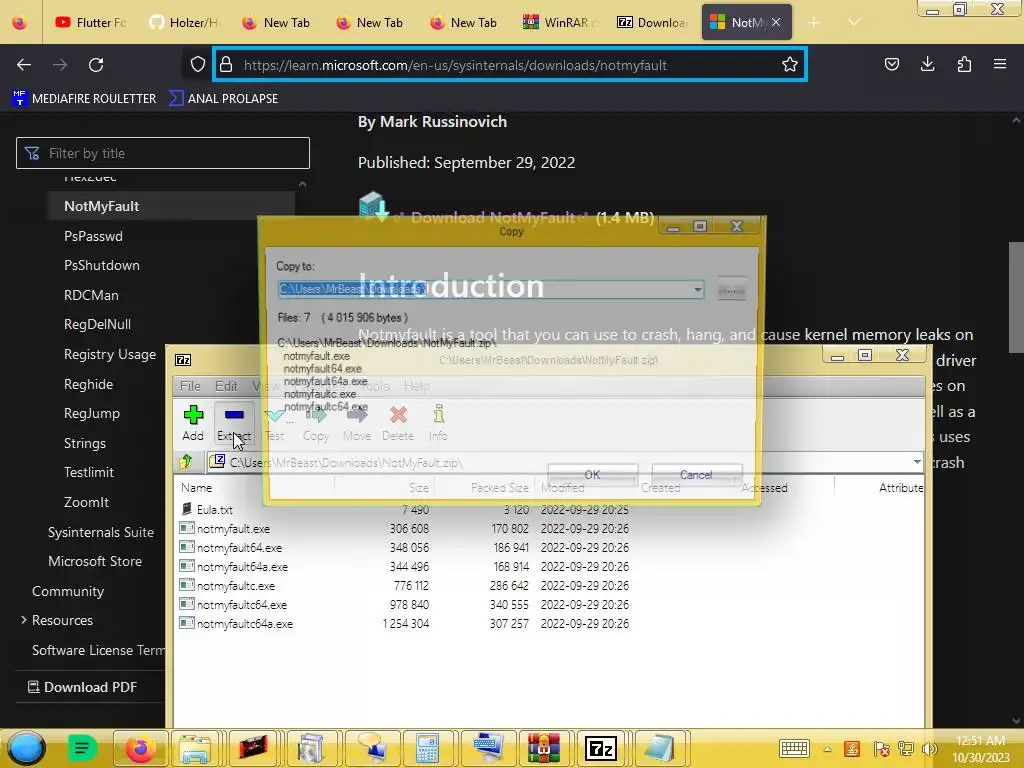The image size is (1024, 768).
Task: Select Eula.txt in 7-Zip list
Action: [215, 509]
